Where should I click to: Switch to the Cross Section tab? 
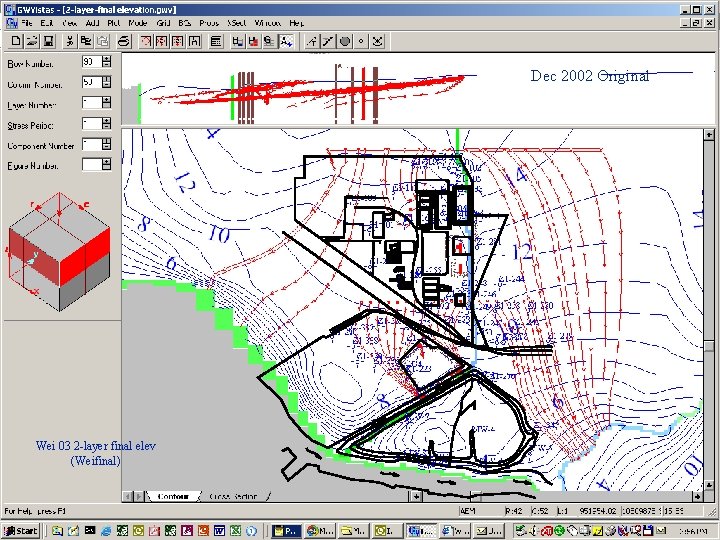[233, 496]
